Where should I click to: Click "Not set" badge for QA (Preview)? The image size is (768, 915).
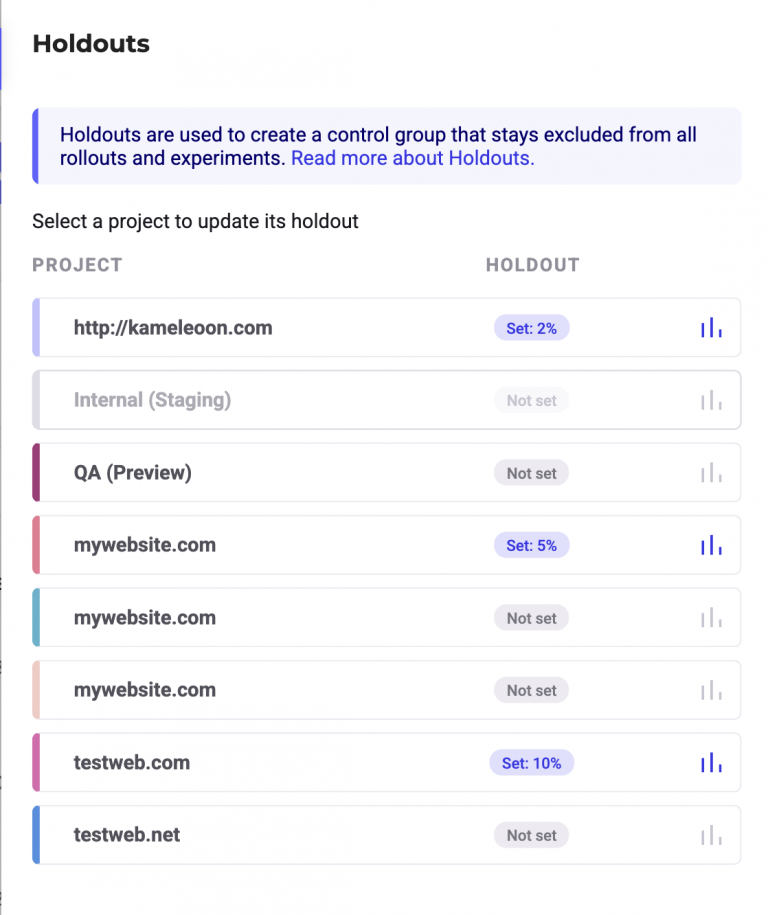click(x=531, y=473)
